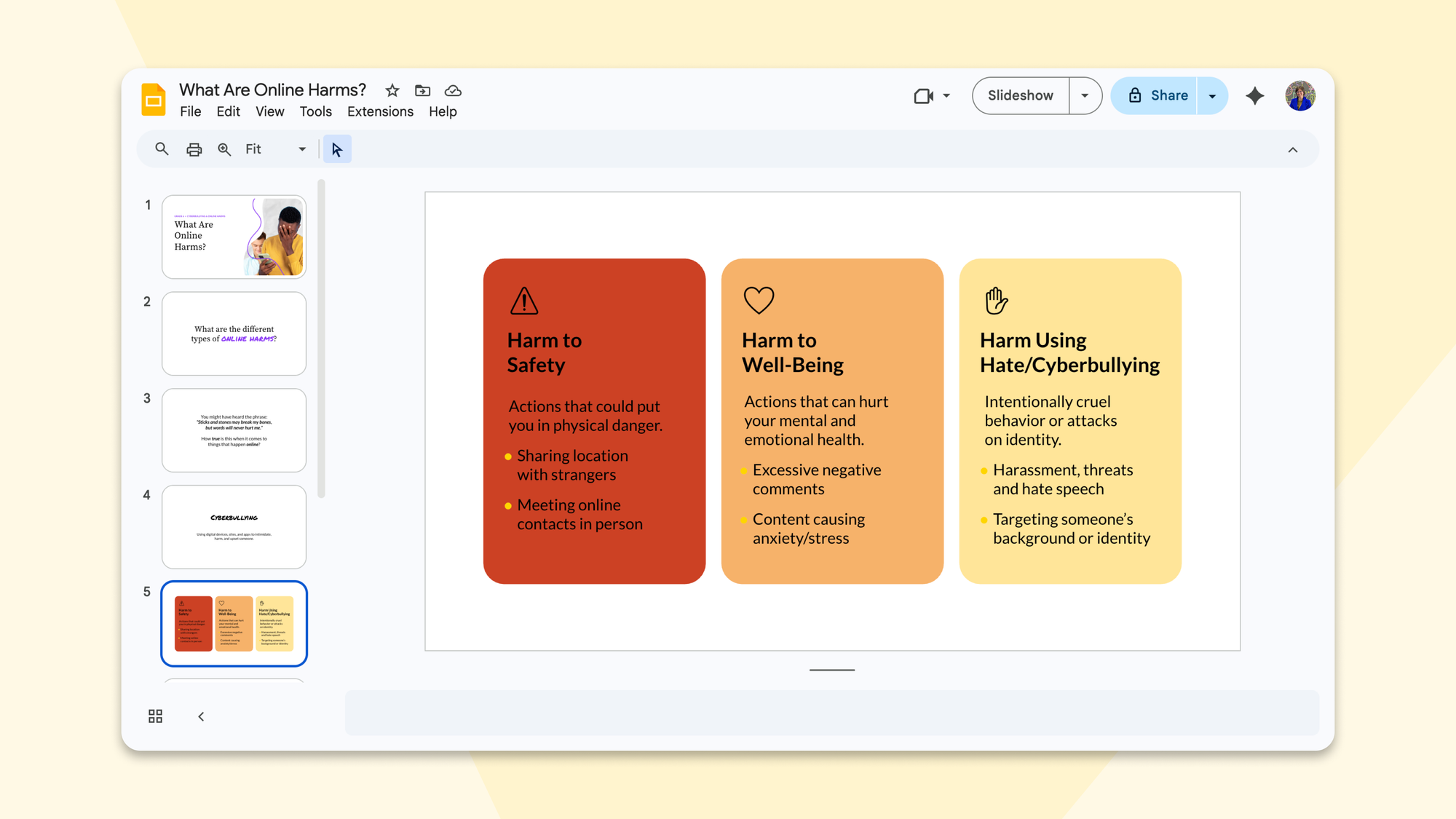Screen dimensions: 1456x819
Task: Open the Gemini sparkle icon
Action: pos(1254,95)
